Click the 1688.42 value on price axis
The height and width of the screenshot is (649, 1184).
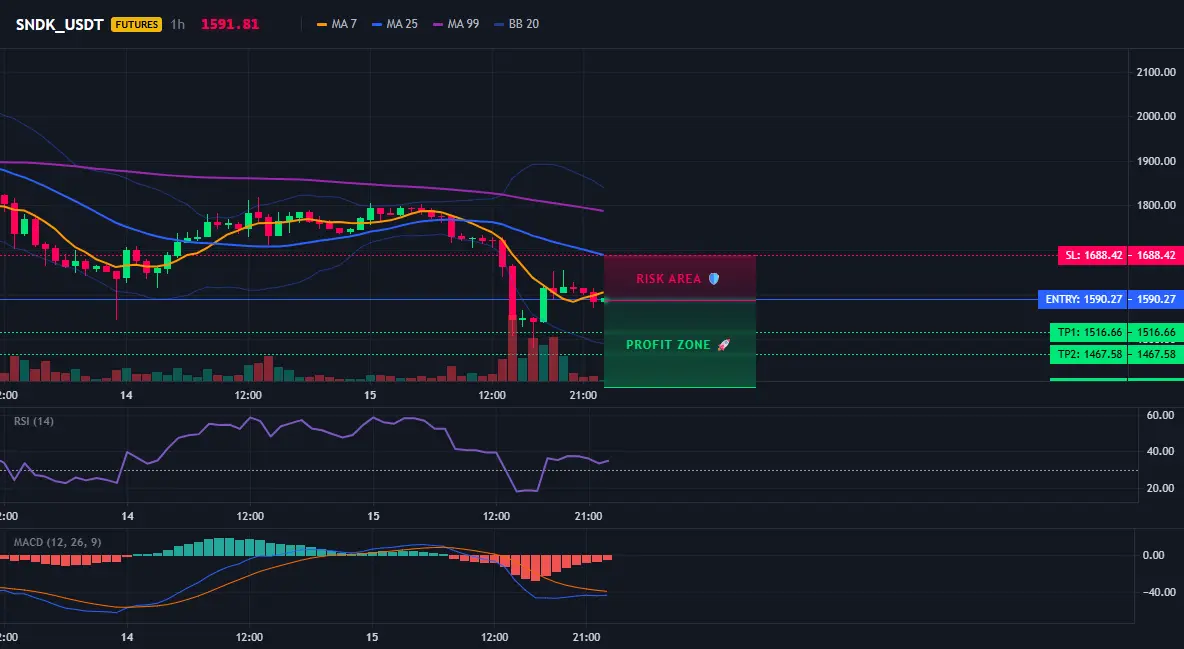(x=1156, y=255)
